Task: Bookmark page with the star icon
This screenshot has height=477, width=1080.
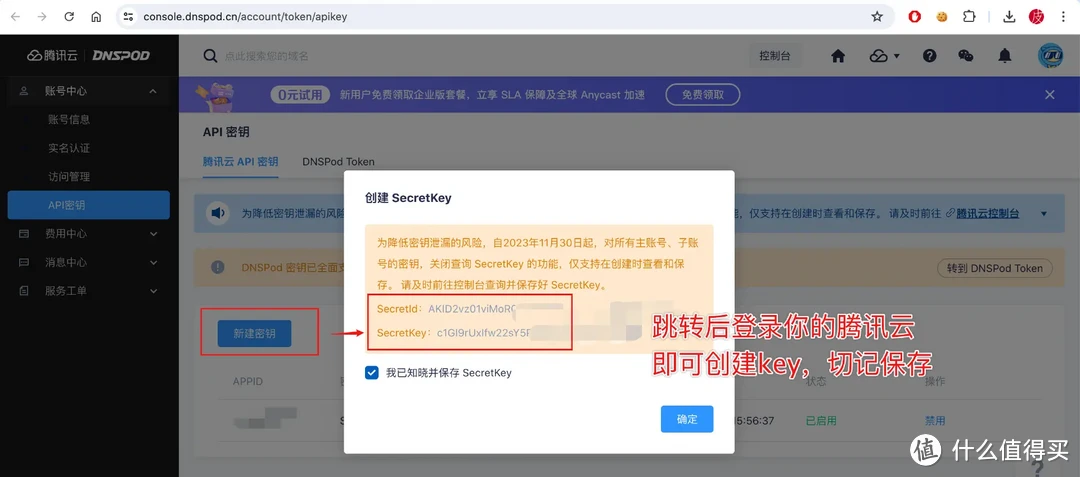Action: 877,17
